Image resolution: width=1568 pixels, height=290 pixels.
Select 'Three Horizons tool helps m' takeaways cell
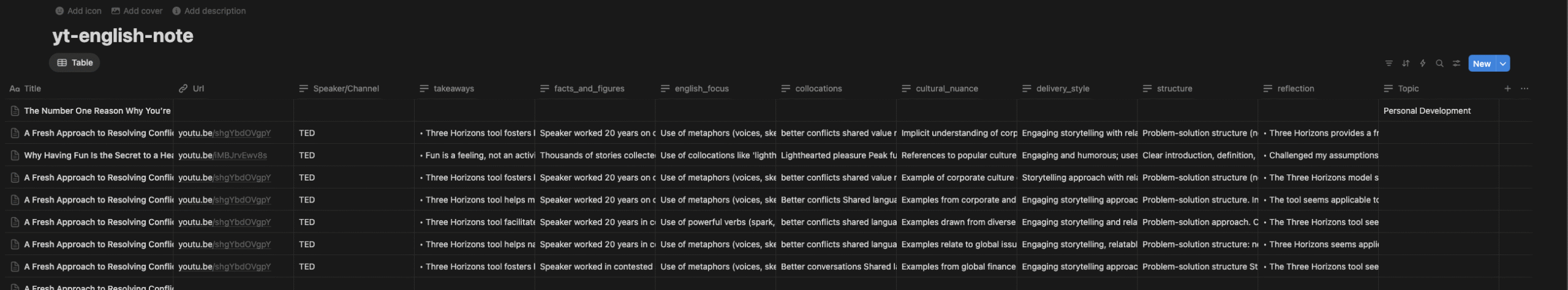coord(475,200)
